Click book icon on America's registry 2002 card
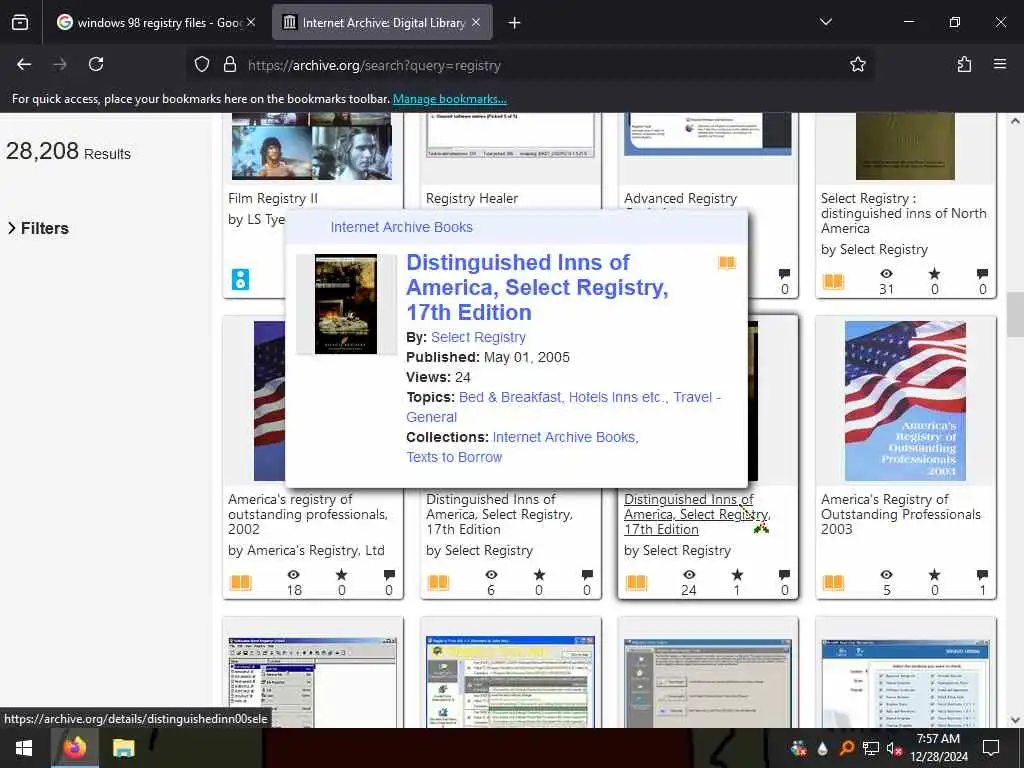The image size is (1024, 768). click(x=241, y=583)
